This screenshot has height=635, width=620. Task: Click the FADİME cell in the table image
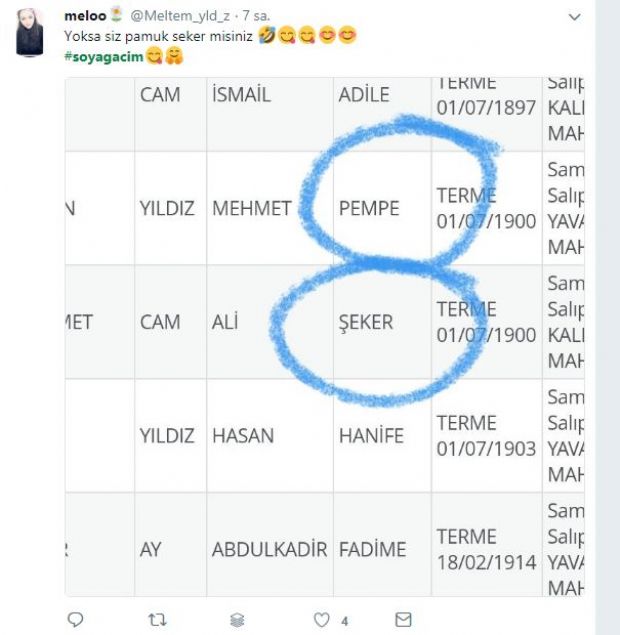pyautogui.click(x=372, y=550)
